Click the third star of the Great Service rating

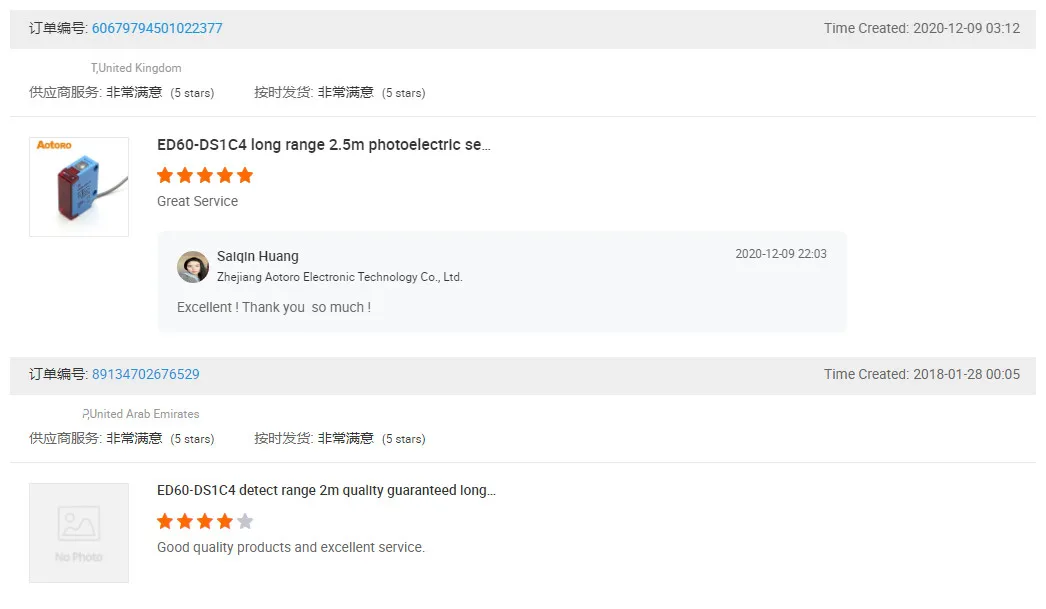pyautogui.click(x=205, y=175)
